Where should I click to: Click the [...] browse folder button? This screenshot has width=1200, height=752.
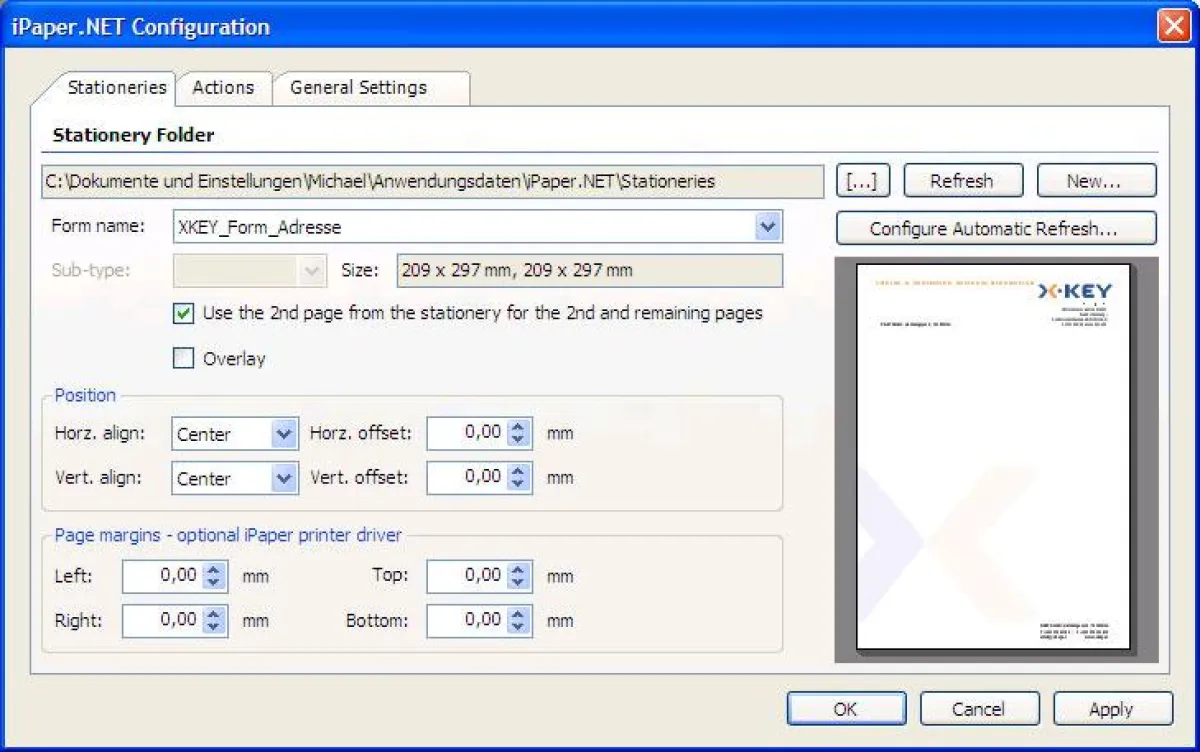pos(860,181)
